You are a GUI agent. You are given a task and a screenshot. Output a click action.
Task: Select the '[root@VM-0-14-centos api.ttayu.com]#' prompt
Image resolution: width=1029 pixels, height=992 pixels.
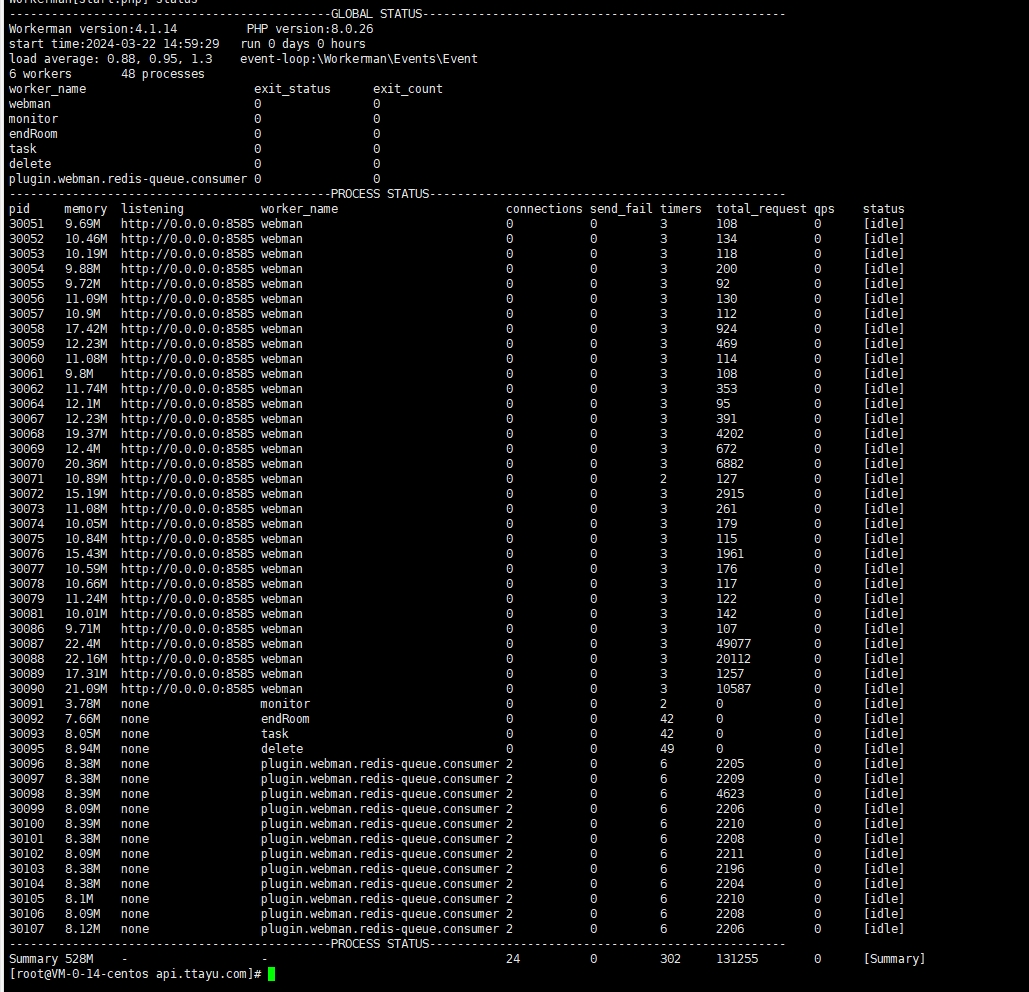pos(135,974)
